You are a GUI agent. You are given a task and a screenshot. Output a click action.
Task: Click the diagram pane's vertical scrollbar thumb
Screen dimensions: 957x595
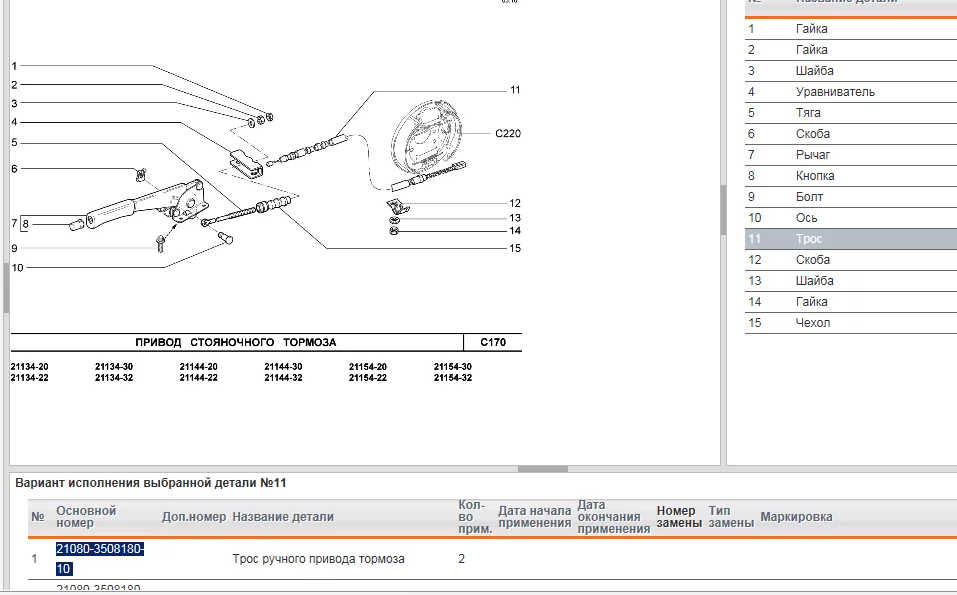723,210
